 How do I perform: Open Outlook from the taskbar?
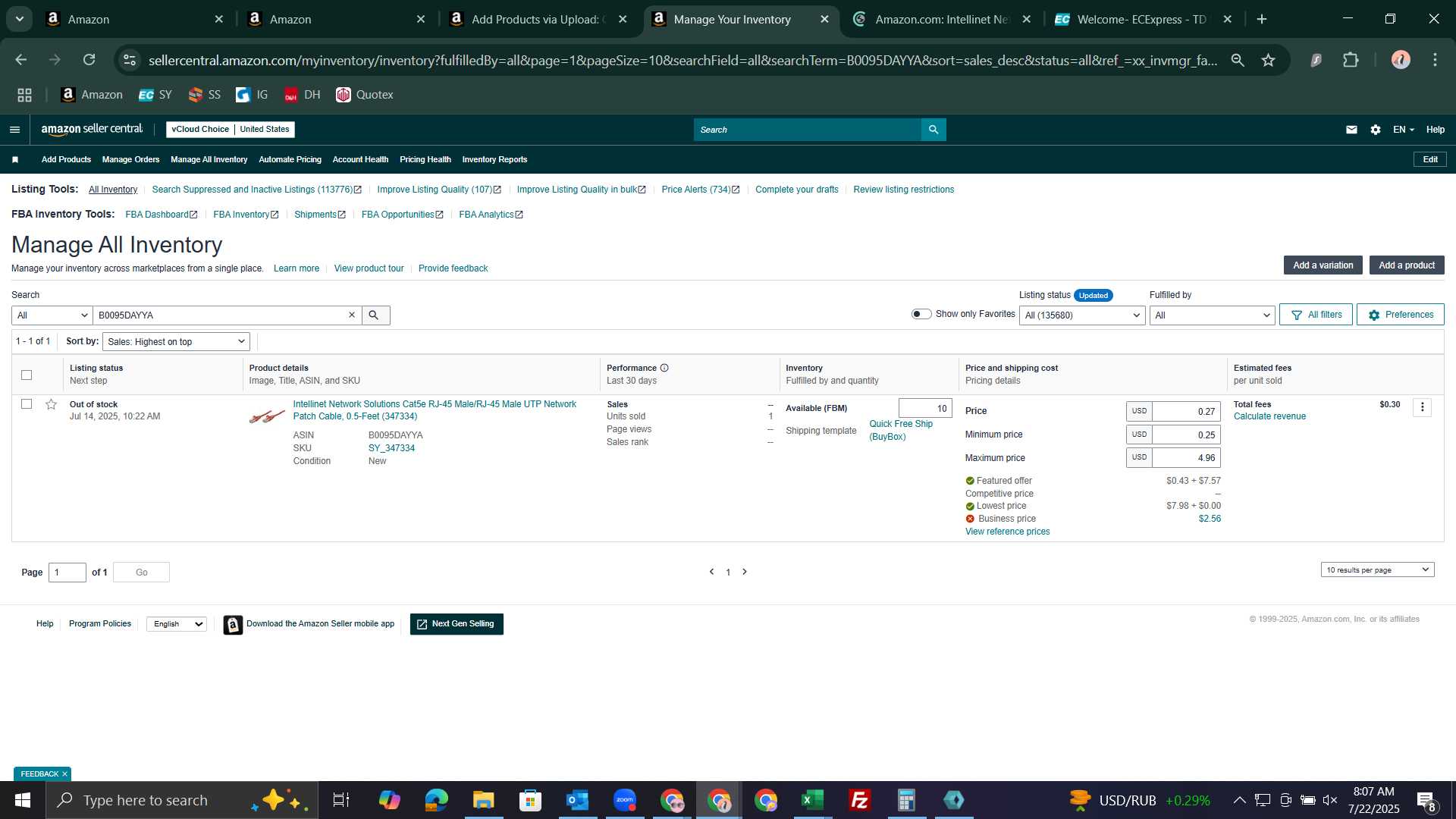pos(577,800)
